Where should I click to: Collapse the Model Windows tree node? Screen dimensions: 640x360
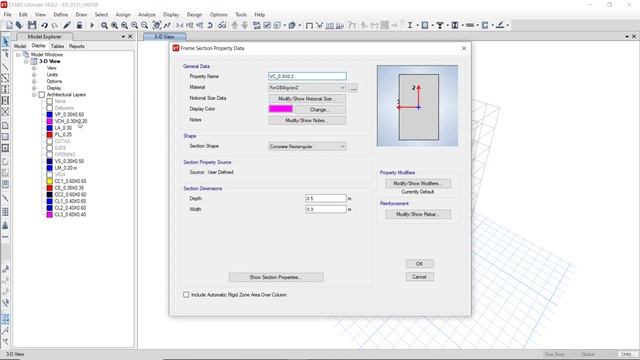(18, 55)
